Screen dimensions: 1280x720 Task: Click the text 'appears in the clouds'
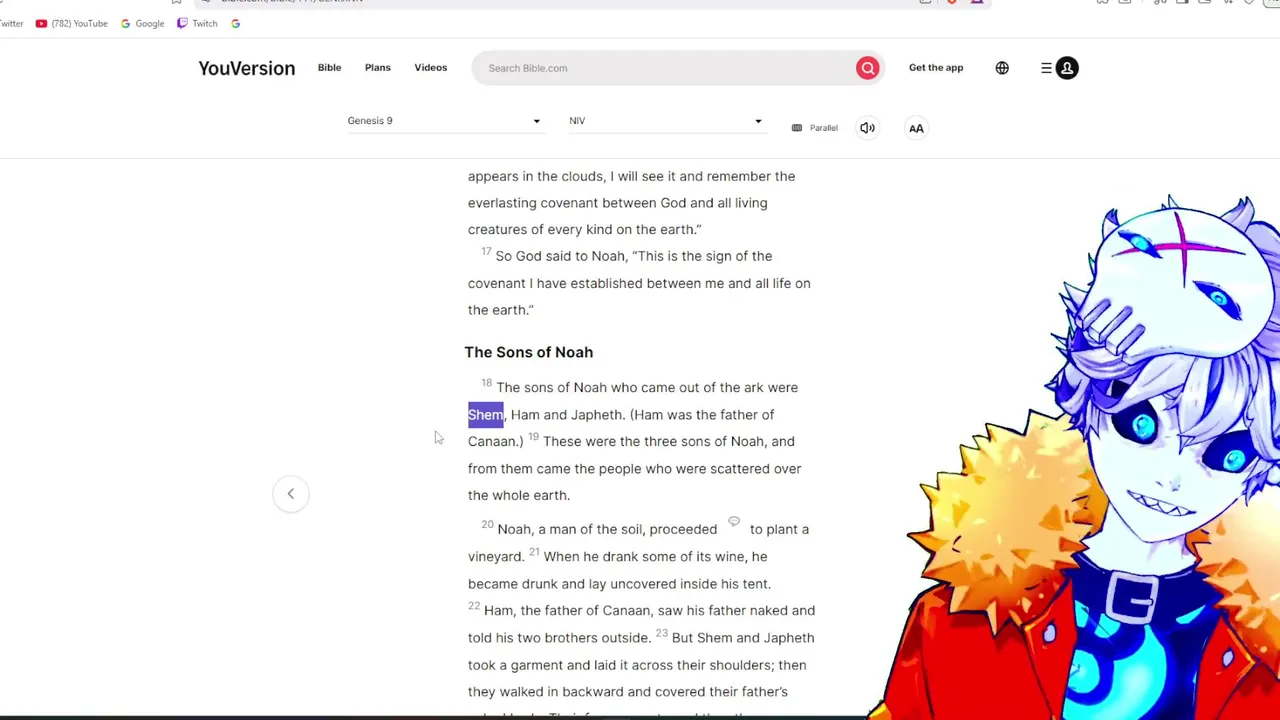pyautogui.click(x=536, y=176)
